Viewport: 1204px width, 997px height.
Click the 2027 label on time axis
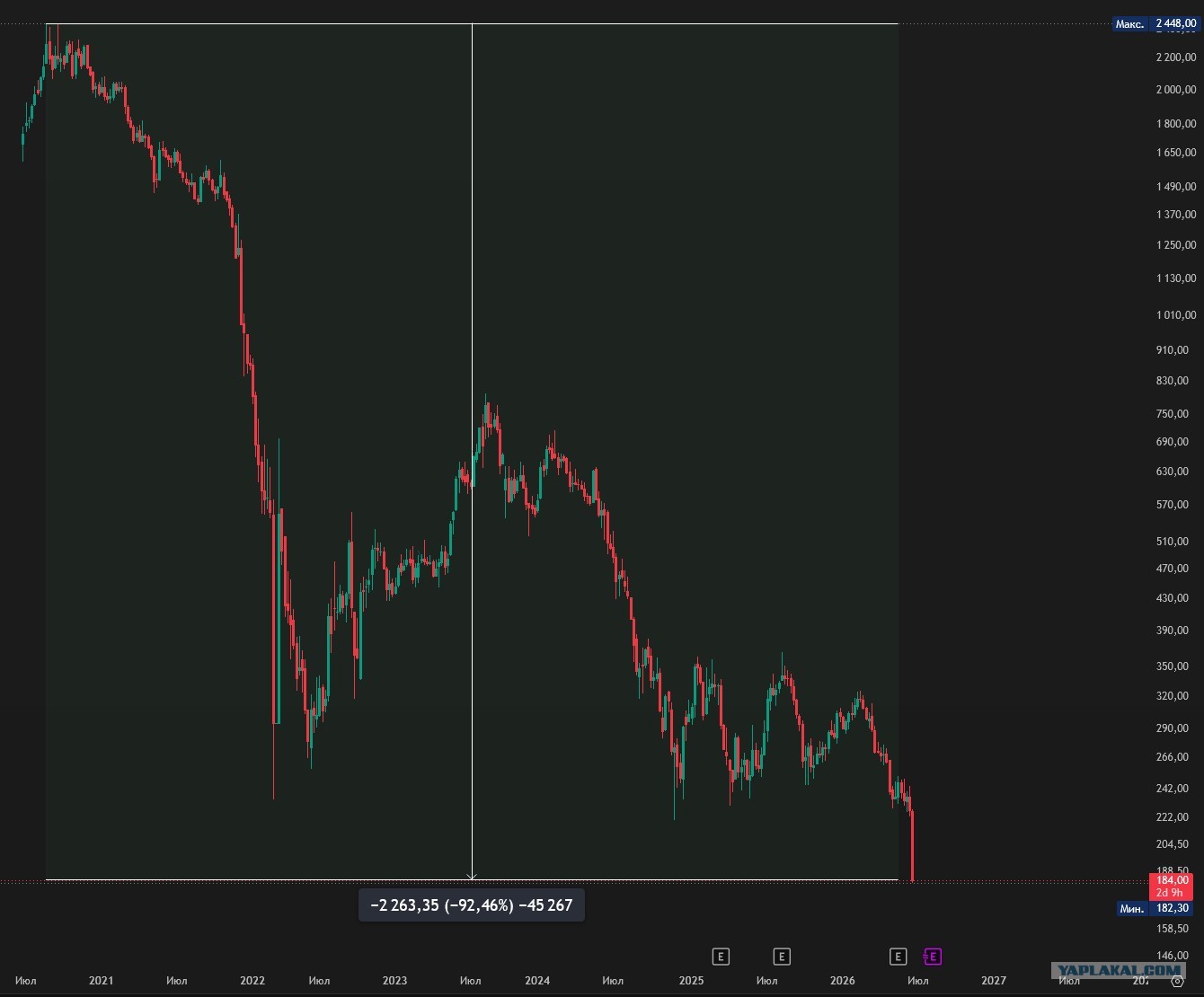tap(994, 981)
